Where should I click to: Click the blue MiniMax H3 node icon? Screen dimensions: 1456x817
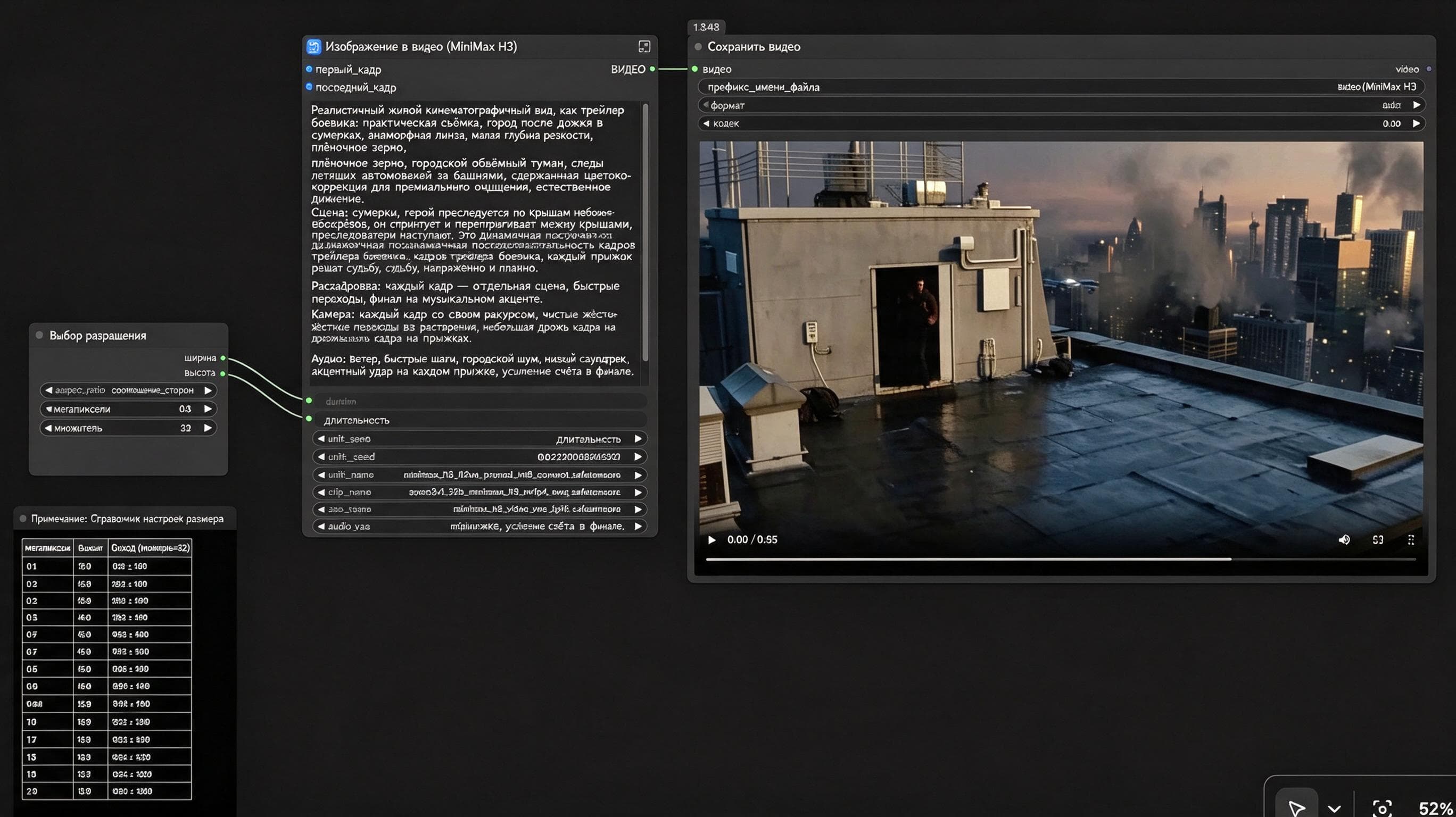pos(313,46)
